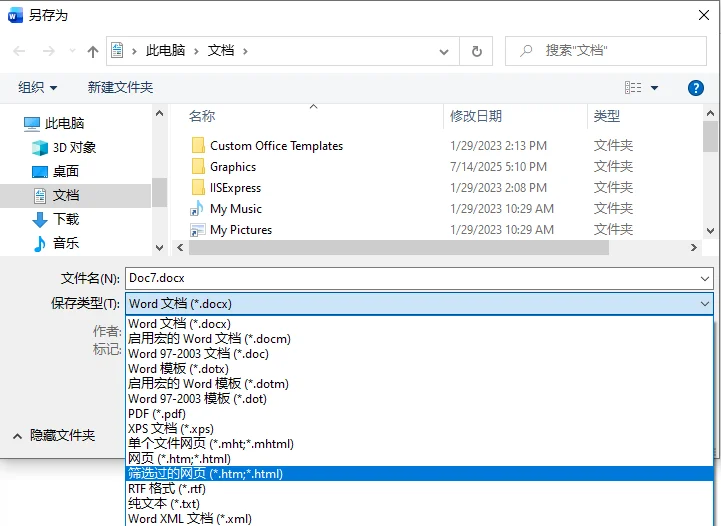The width and height of the screenshot is (721, 526).
Task: Select Custom Office Templates folder
Action: [276, 146]
